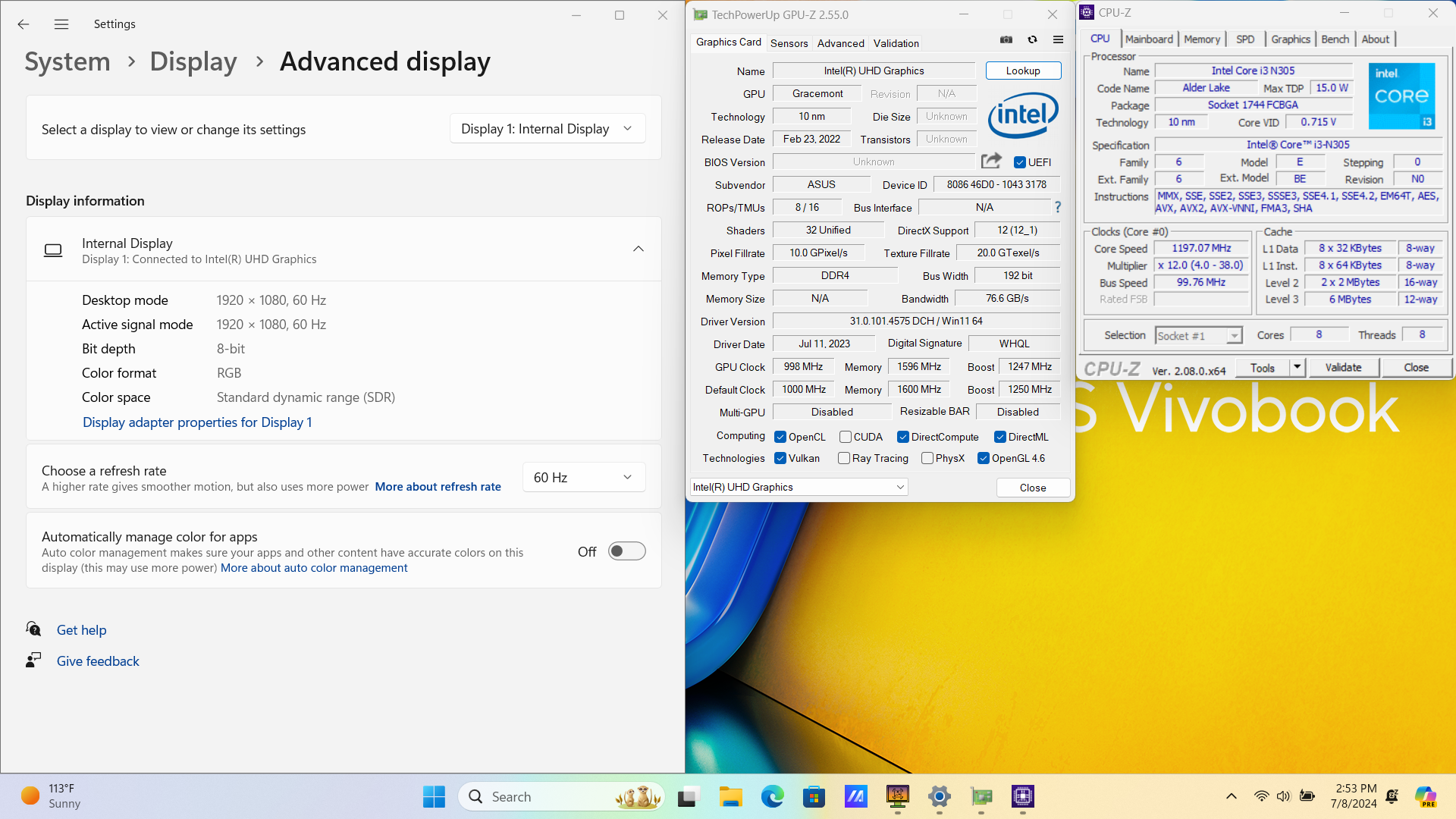The height and width of the screenshot is (819, 1456).
Task: Toggle the DirectML checkbox
Action: (x=1000, y=437)
